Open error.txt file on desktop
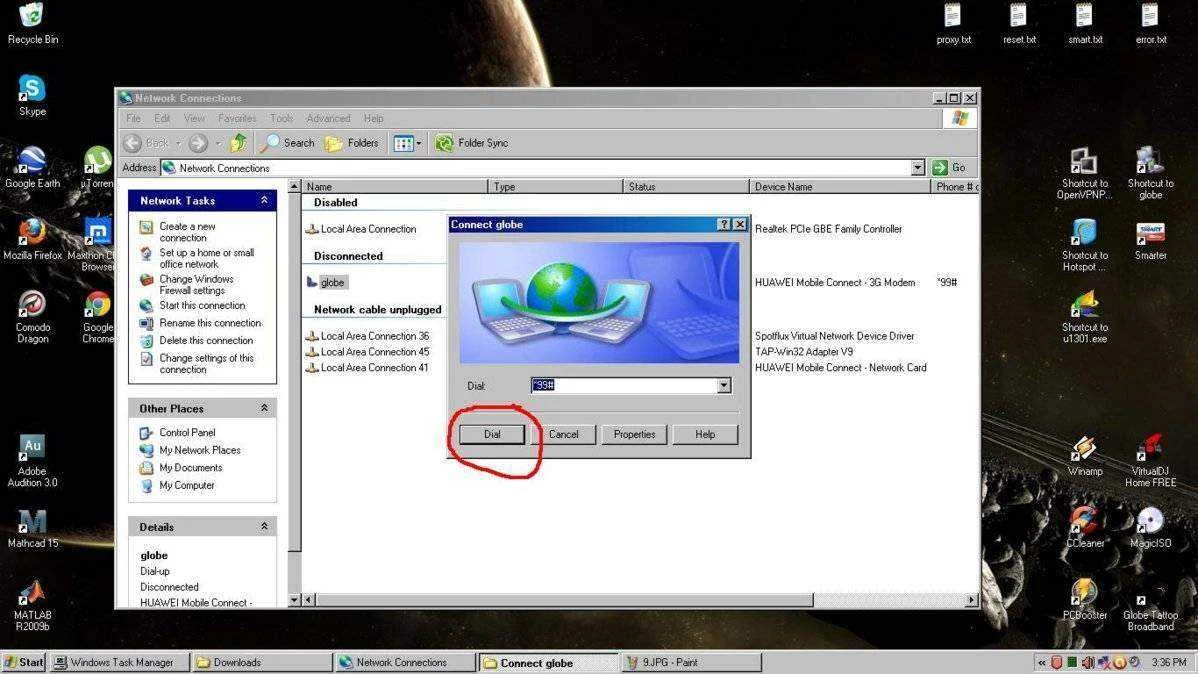 [x=1151, y=24]
